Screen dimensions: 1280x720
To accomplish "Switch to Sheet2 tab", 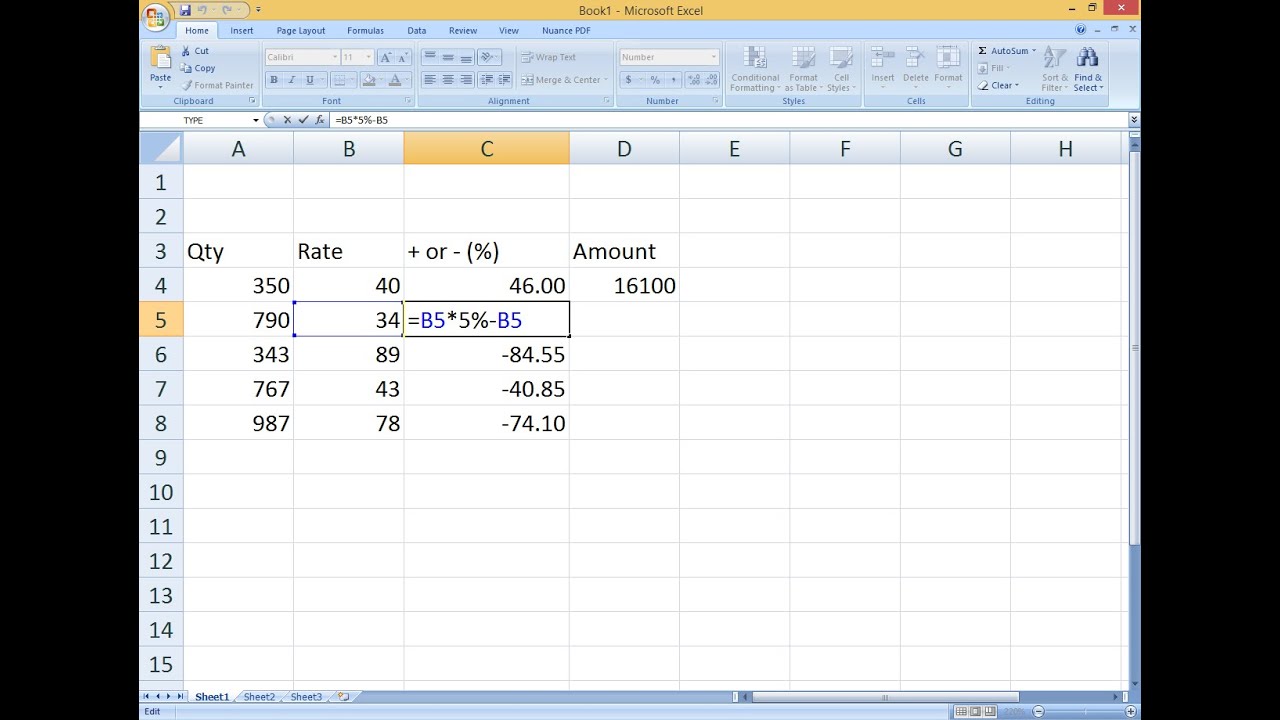I will [259, 697].
